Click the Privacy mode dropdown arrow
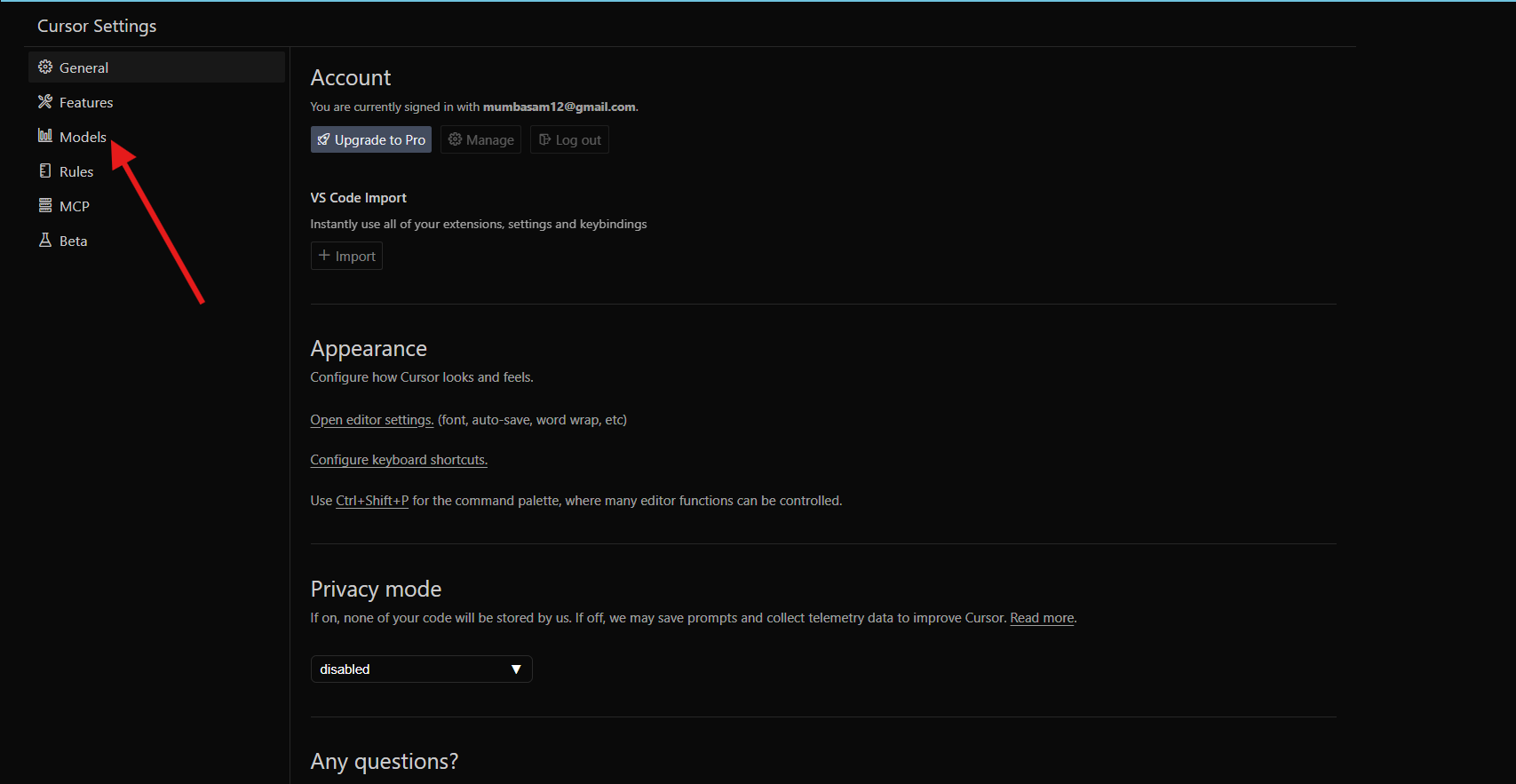This screenshot has height=784, width=1516. click(x=516, y=669)
